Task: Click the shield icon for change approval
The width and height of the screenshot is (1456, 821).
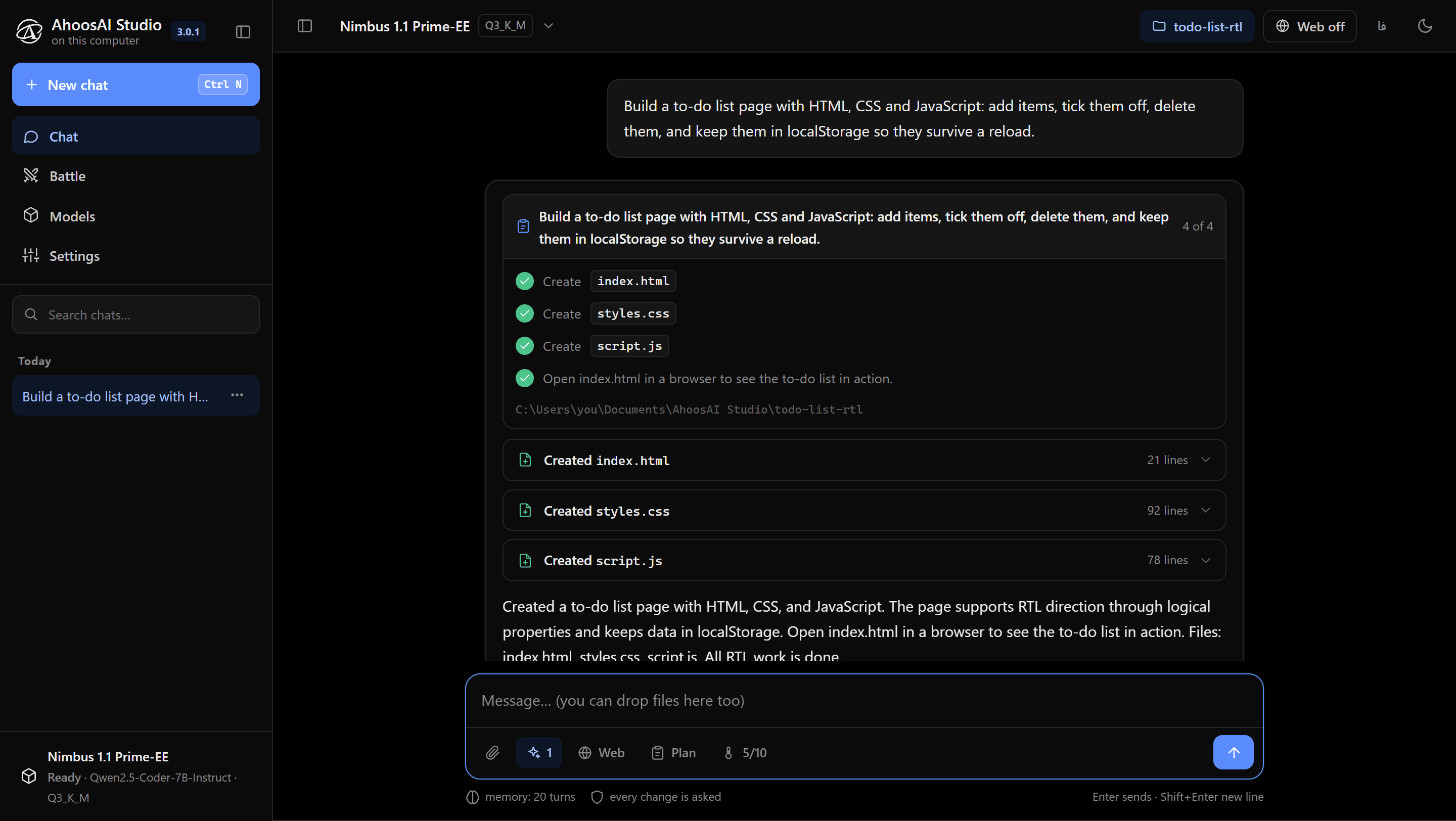Action: (597, 797)
